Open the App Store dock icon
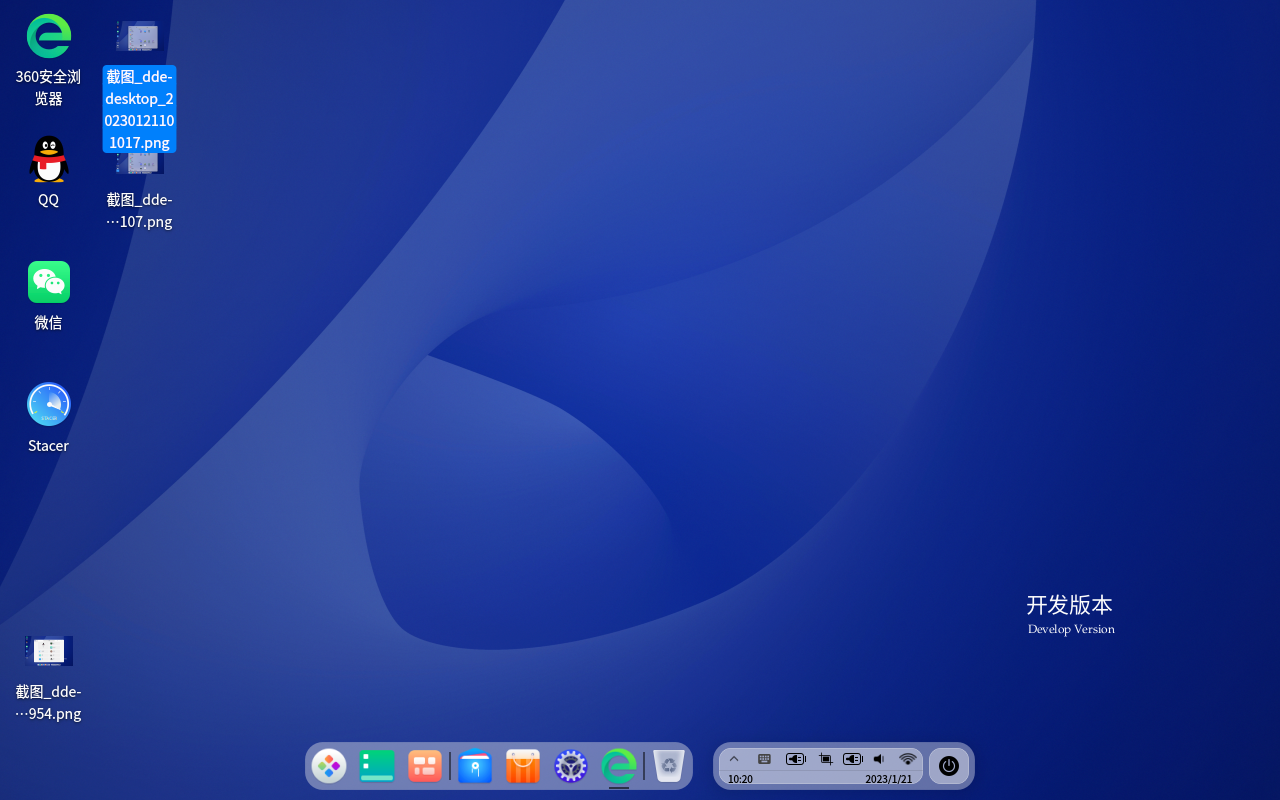1280x800 pixels. (523, 766)
